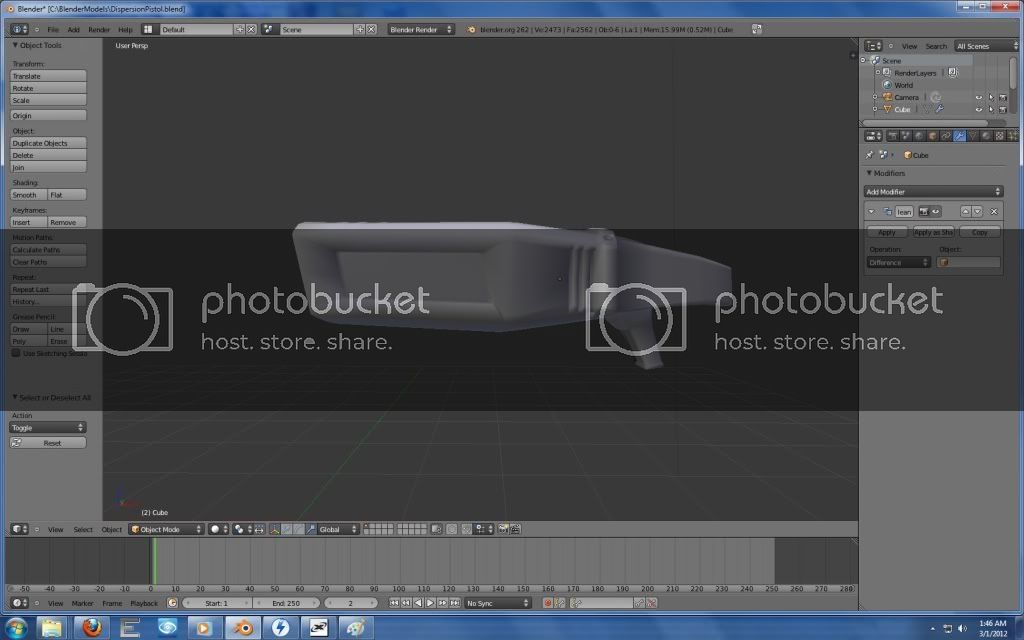This screenshot has width=1024, height=640.
Task: Click the play animation button in timeline
Action: coord(430,603)
